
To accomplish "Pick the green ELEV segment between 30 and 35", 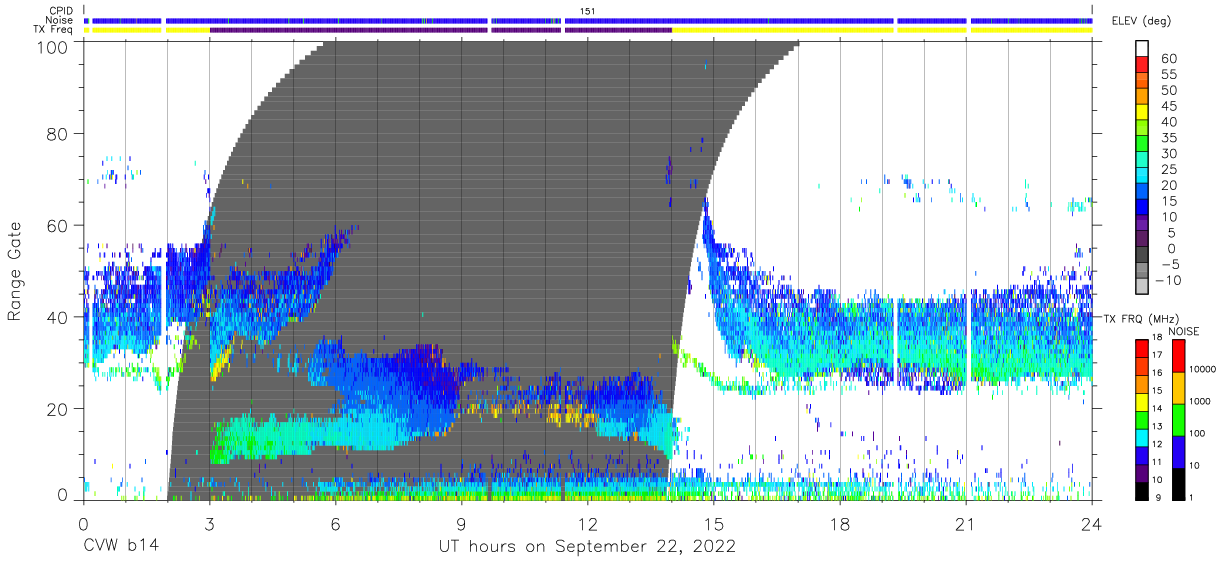I will (1142, 145).
